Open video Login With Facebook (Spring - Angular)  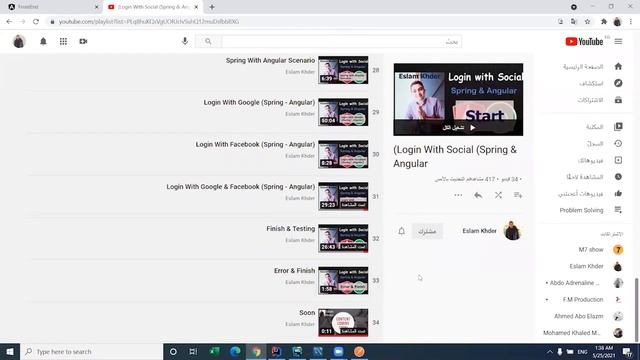pyautogui.click(x=255, y=144)
